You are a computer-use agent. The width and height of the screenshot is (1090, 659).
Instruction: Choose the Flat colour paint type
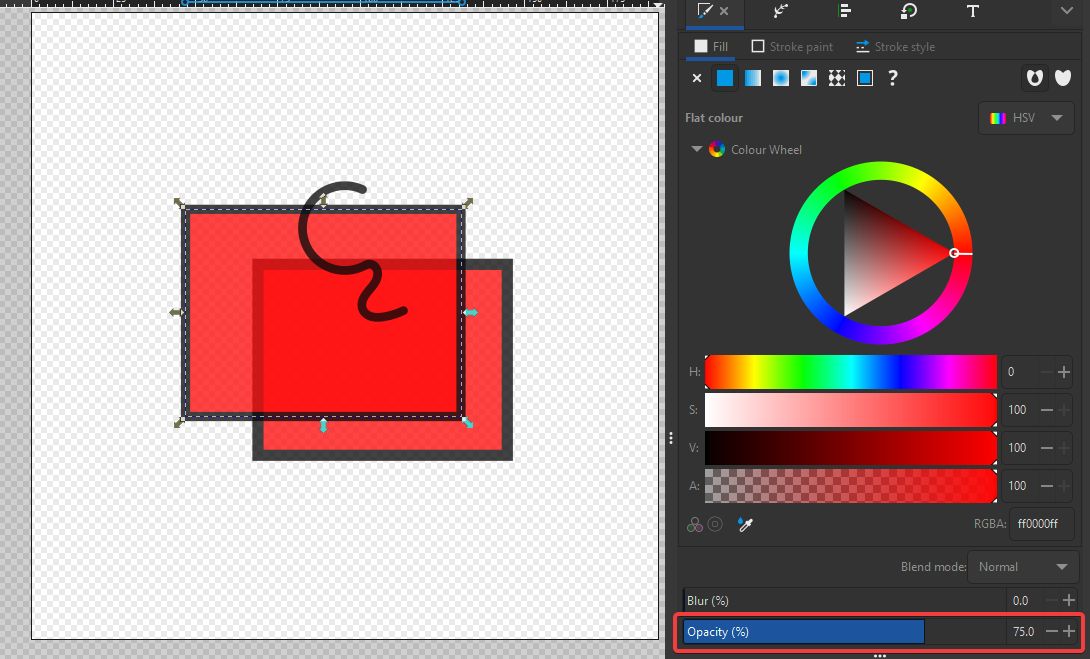click(x=725, y=79)
